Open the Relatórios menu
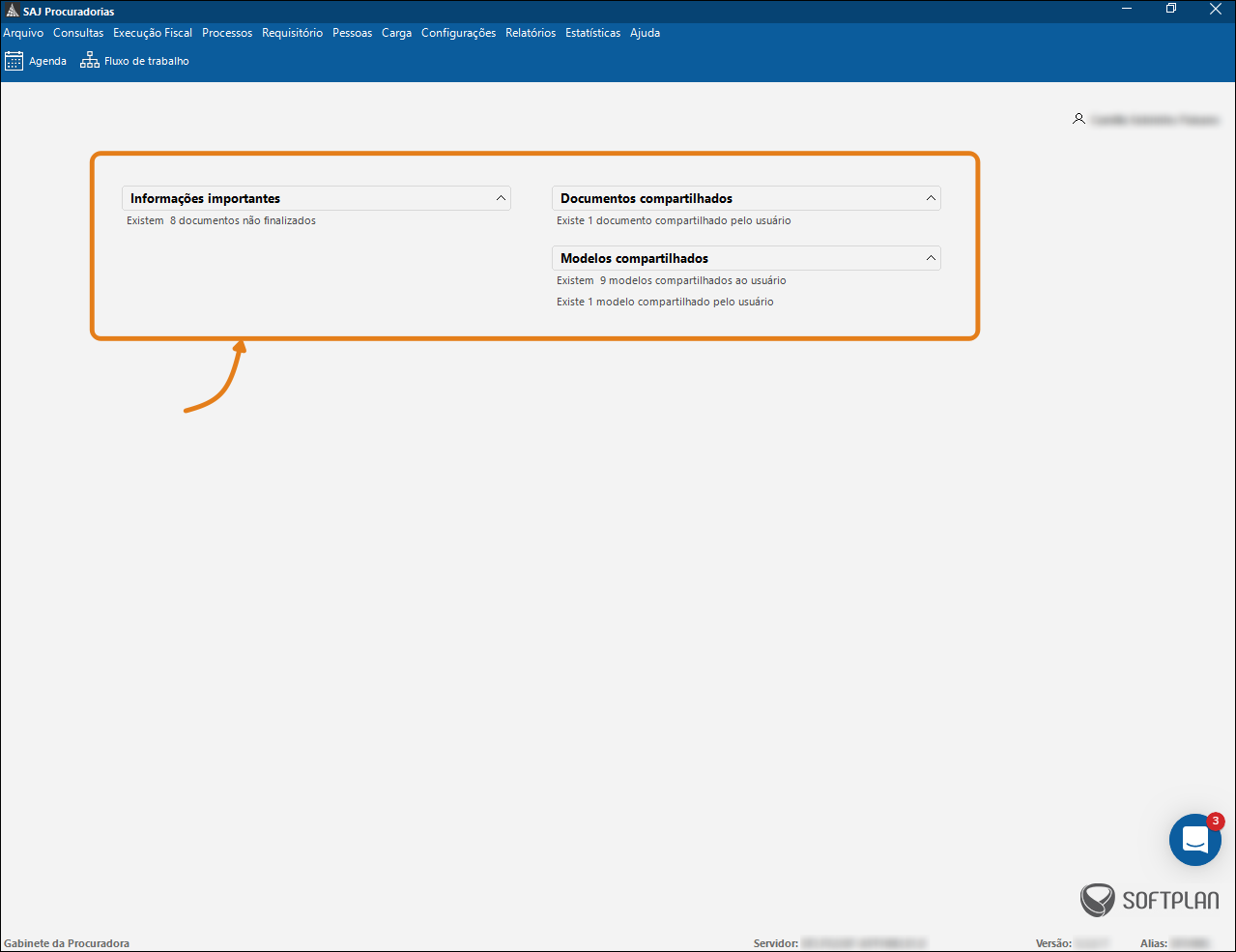 pyautogui.click(x=531, y=33)
